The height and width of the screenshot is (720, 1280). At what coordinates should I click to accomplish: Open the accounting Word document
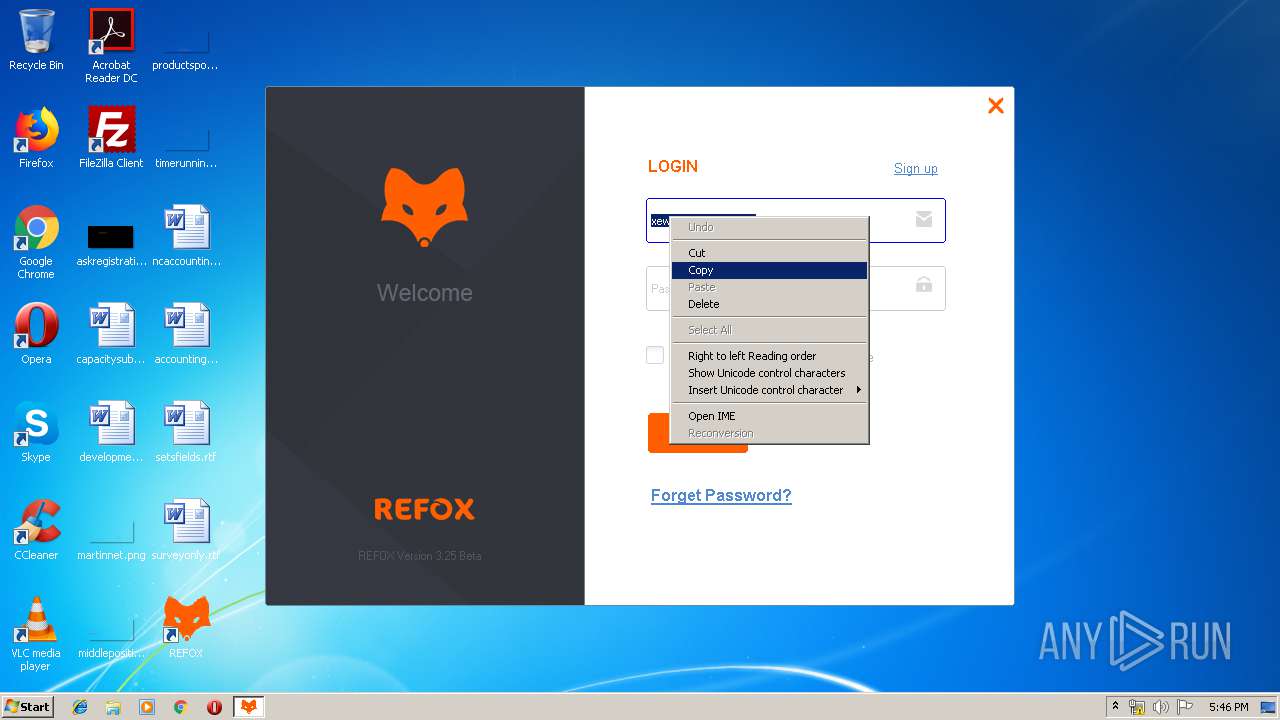point(186,334)
